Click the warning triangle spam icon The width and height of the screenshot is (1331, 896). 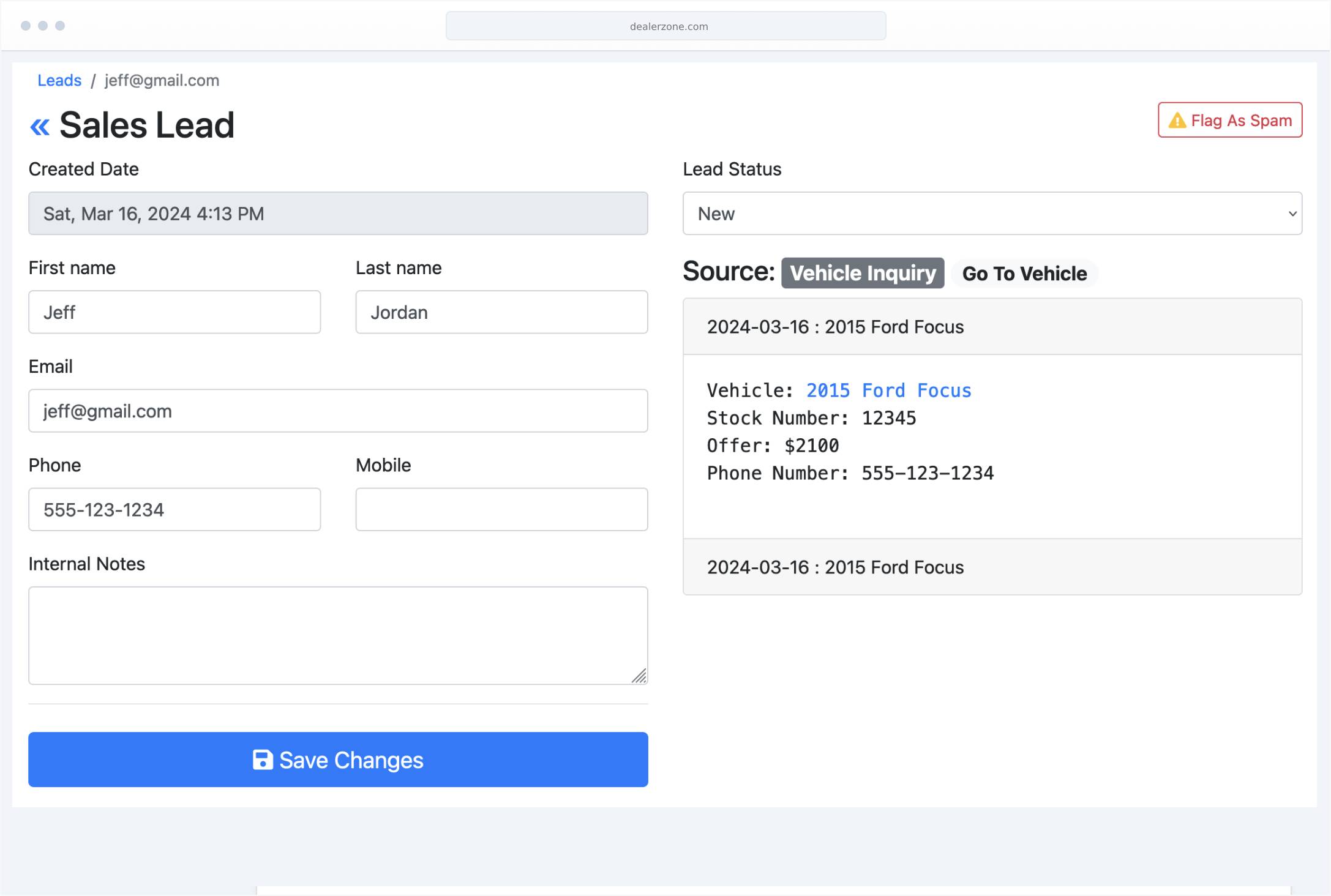(x=1177, y=121)
